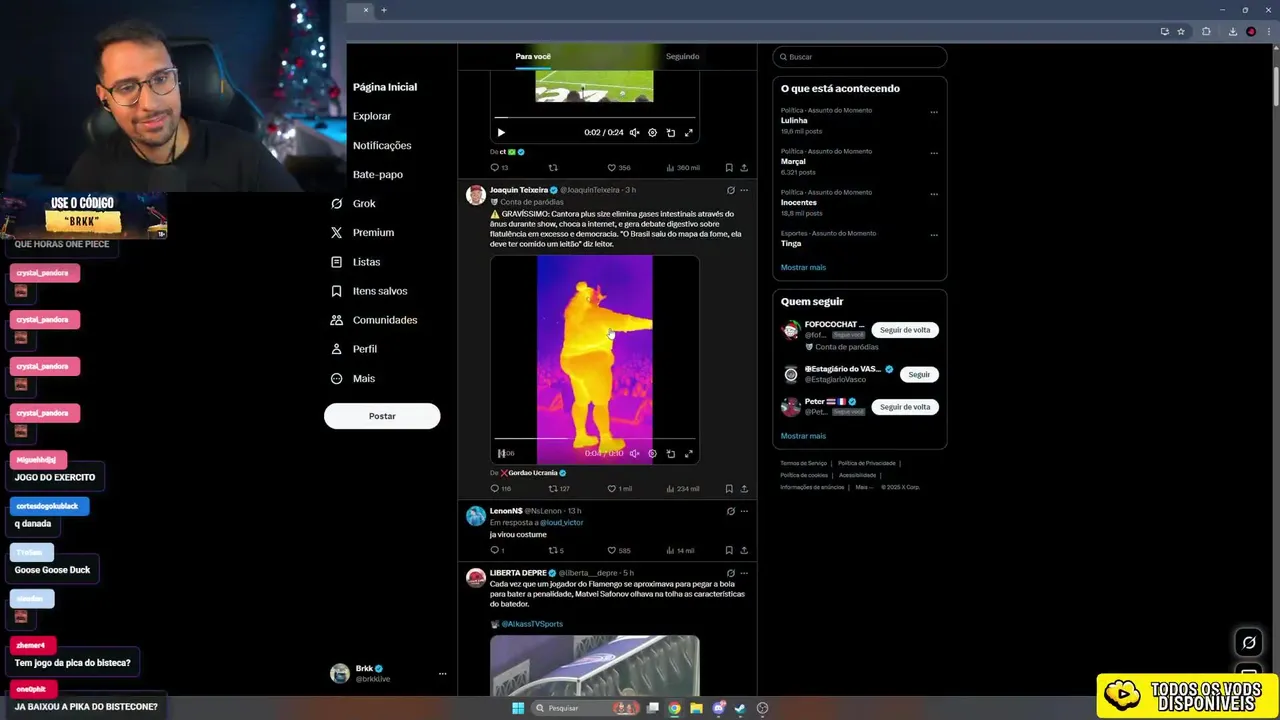
Task: Open Notificações in the sidebar
Action: (x=382, y=145)
